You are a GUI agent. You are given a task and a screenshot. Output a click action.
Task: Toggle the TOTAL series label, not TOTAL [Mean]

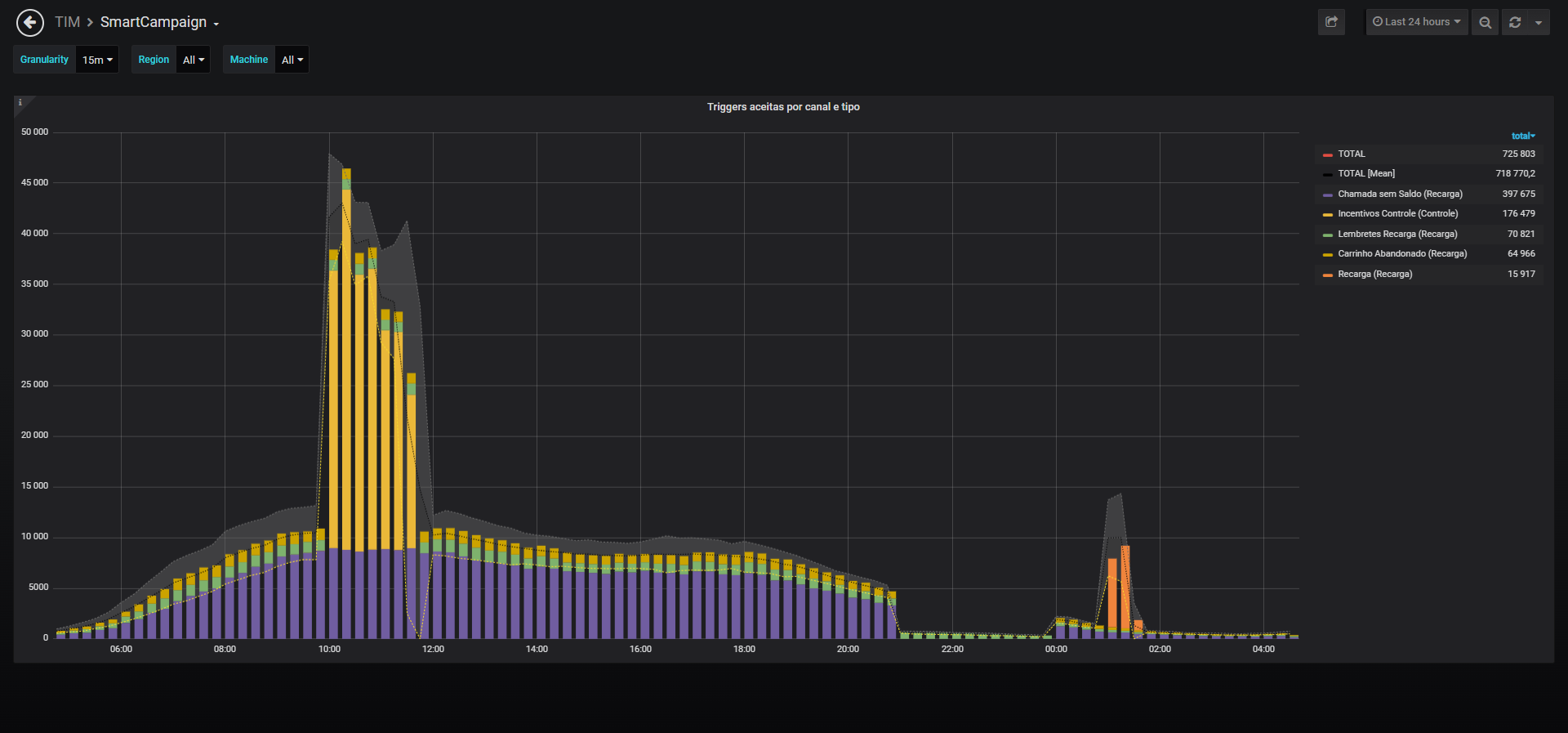coord(1352,154)
